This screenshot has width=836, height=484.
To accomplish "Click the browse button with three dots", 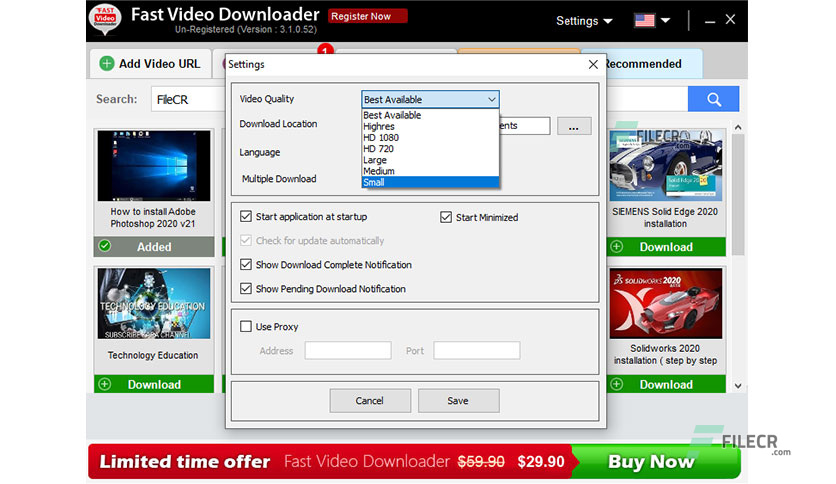I will click(x=574, y=126).
